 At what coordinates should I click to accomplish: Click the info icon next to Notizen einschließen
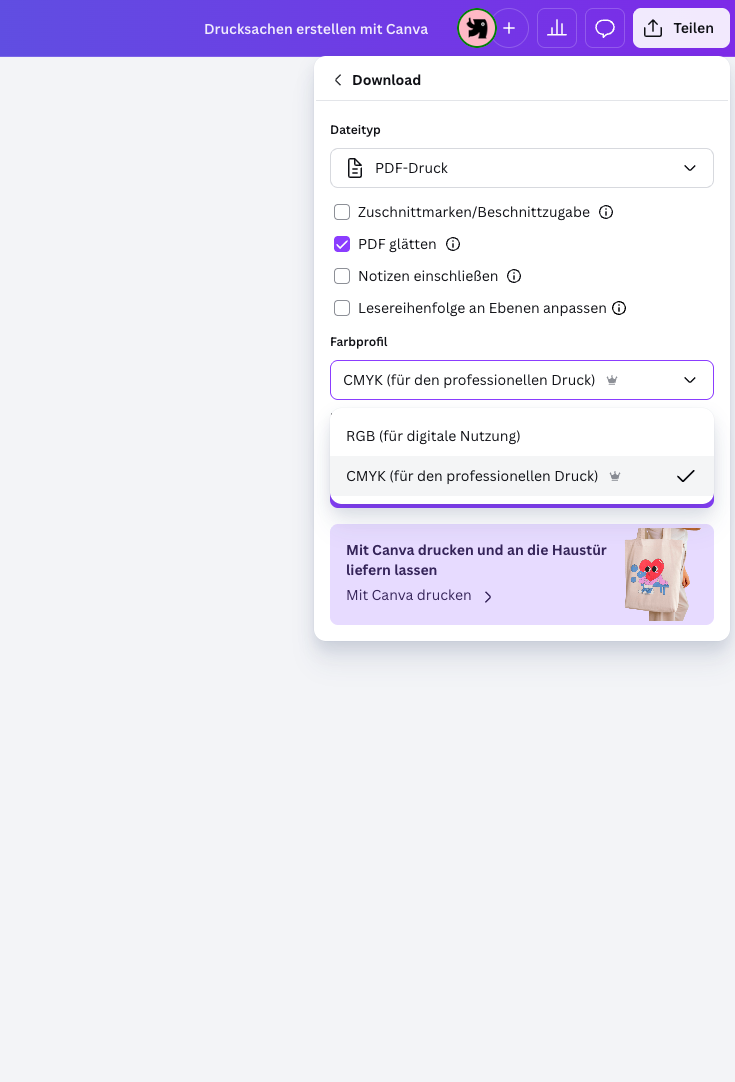click(x=514, y=276)
